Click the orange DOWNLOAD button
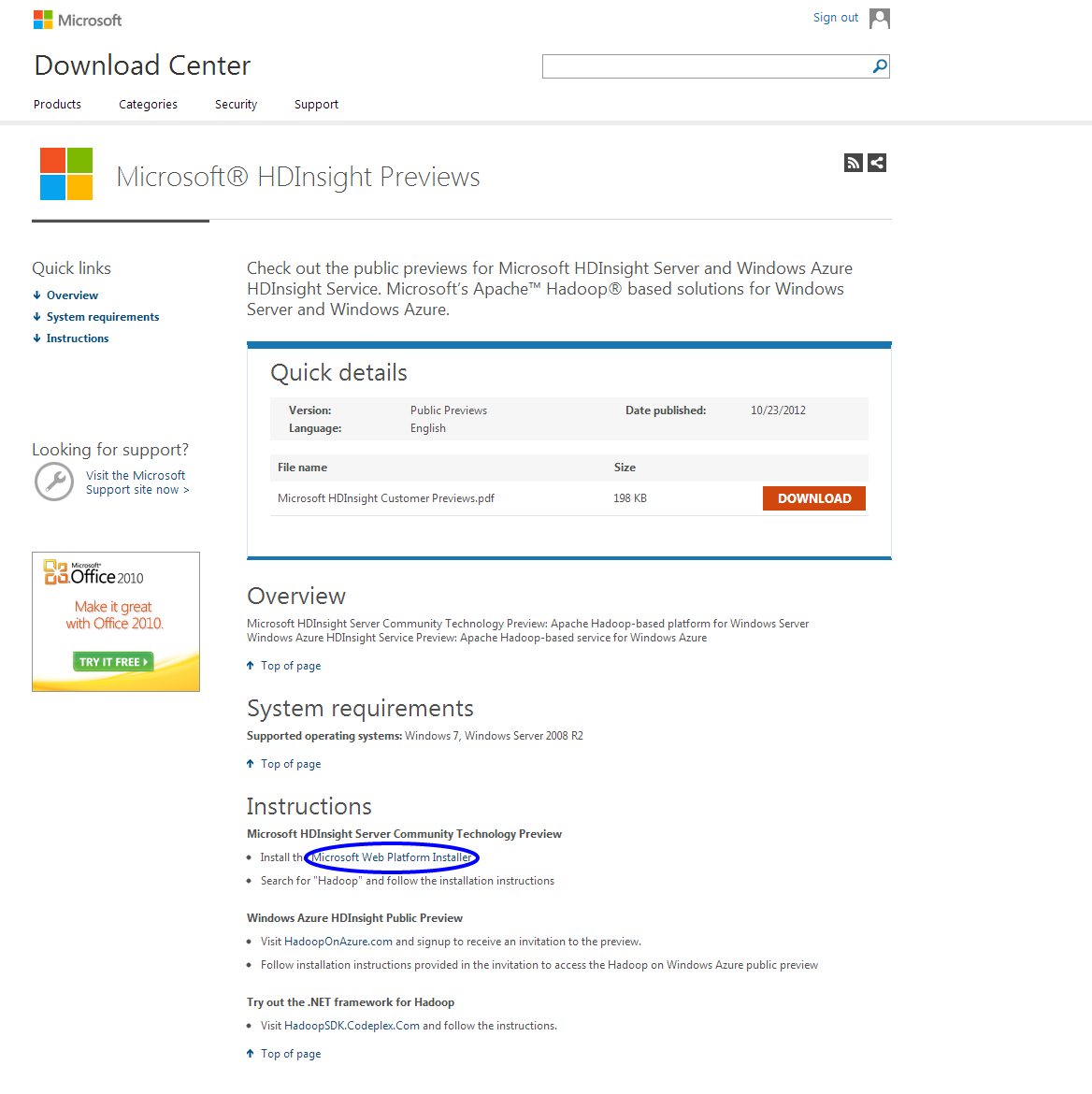The width and height of the screenshot is (1092, 1094). coord(813,498)
